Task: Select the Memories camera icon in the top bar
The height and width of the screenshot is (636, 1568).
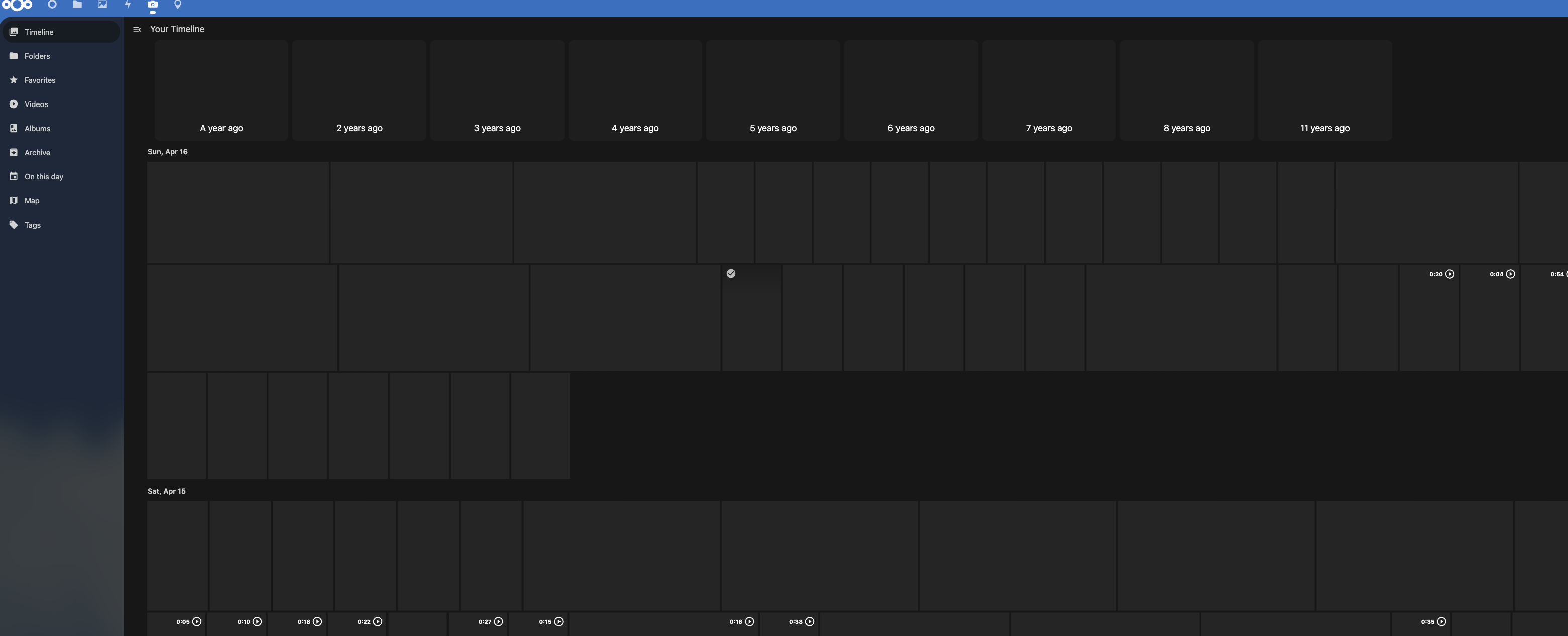Action: click(x=153, y=5)
